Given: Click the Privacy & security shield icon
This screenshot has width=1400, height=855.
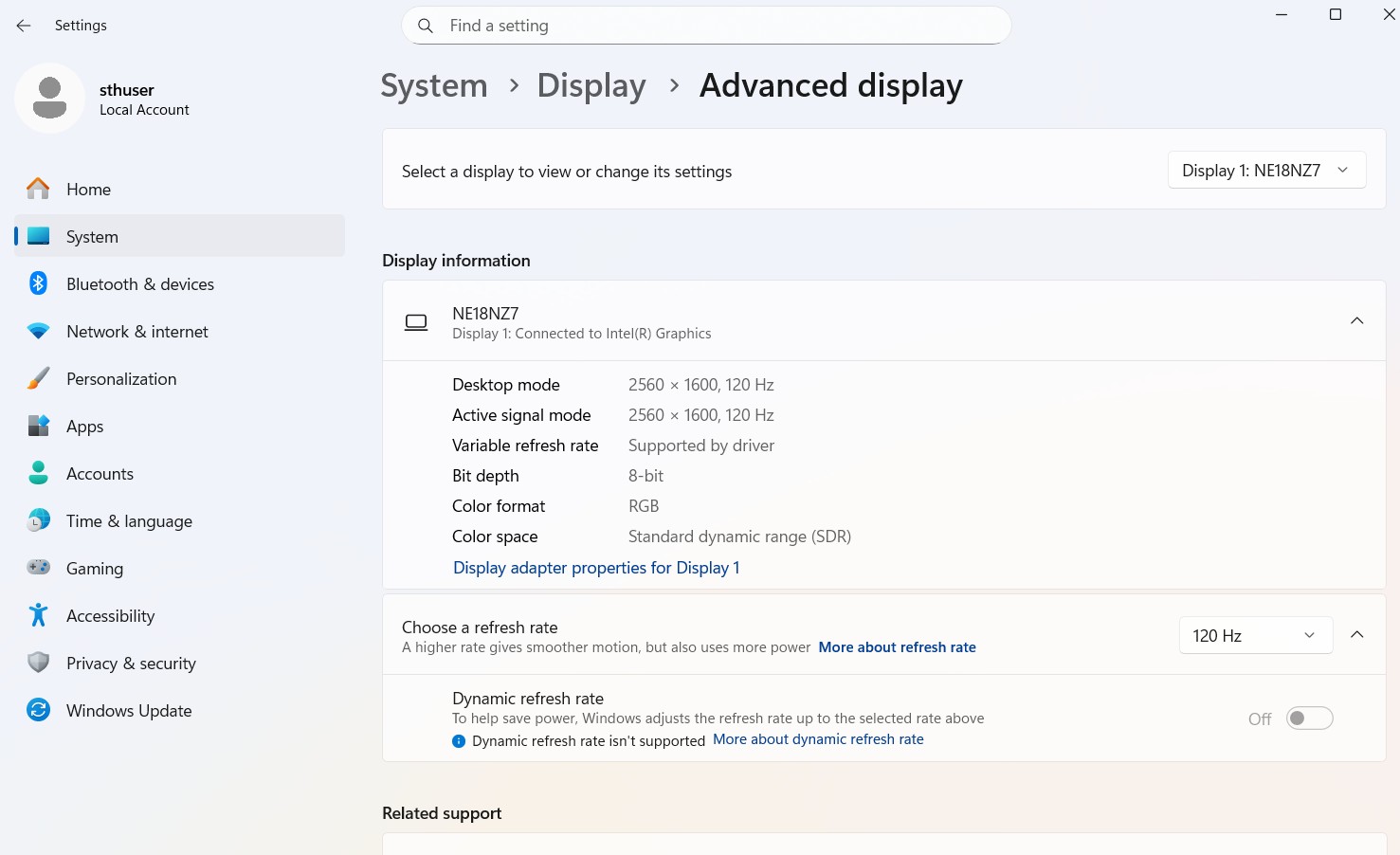Looking at the screenshot, I should [x=38, y=664].
